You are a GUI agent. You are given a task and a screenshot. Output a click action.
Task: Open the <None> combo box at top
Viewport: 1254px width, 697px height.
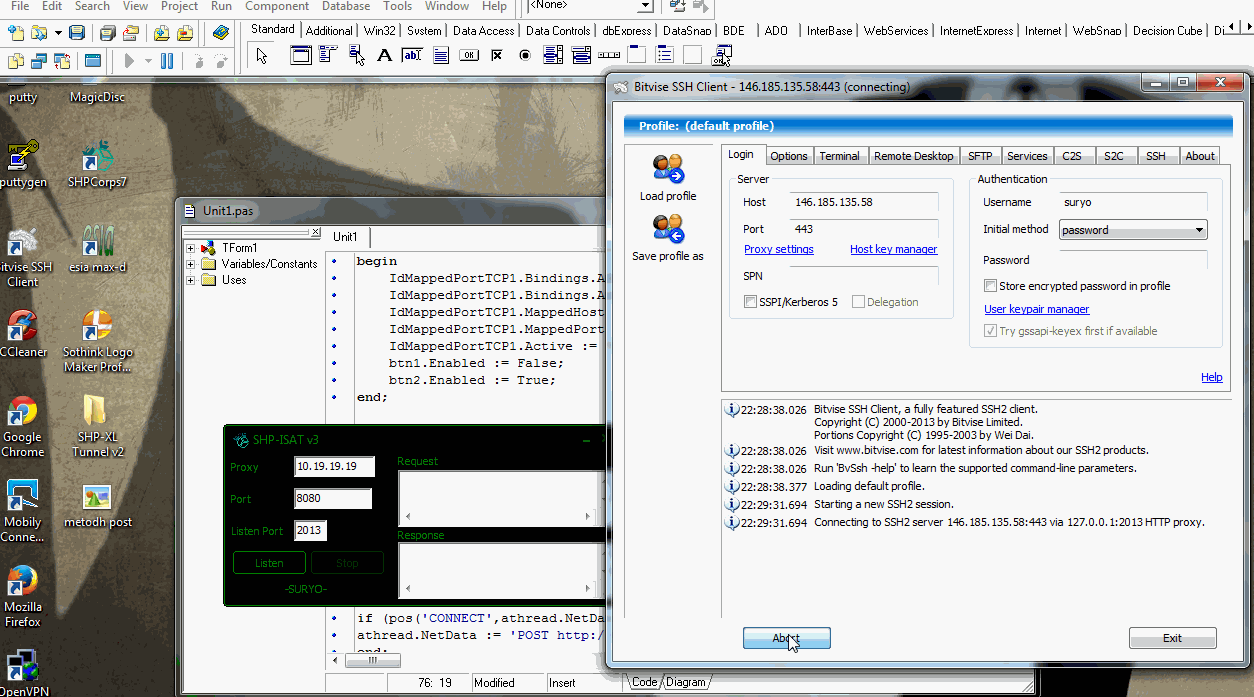590,6
